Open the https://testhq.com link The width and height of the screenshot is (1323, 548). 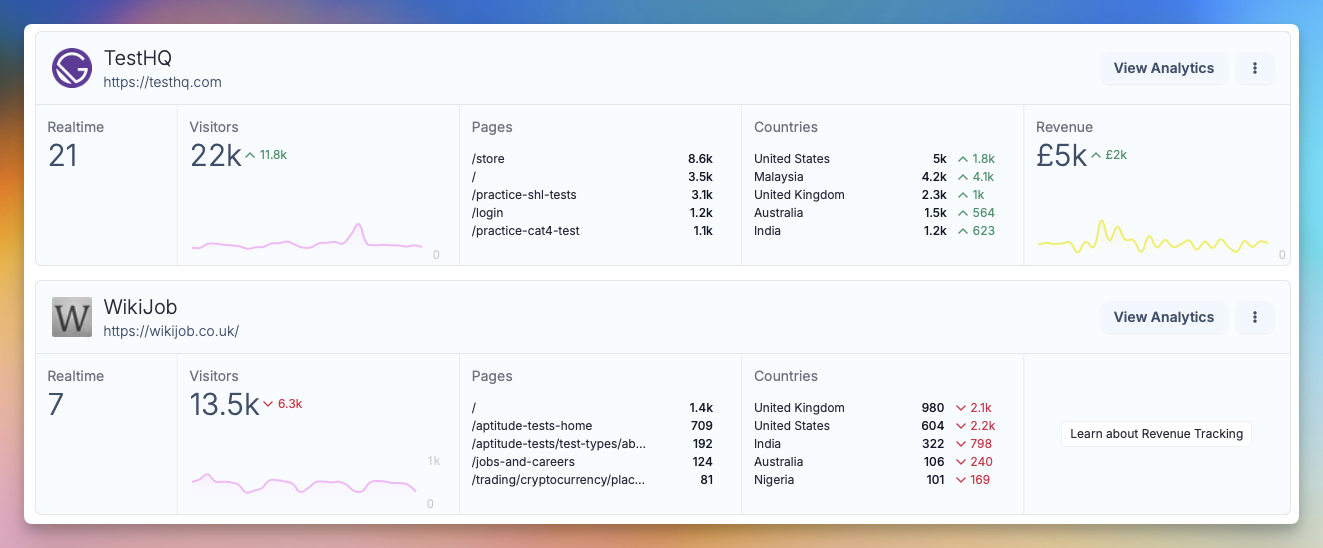(162, 82)
